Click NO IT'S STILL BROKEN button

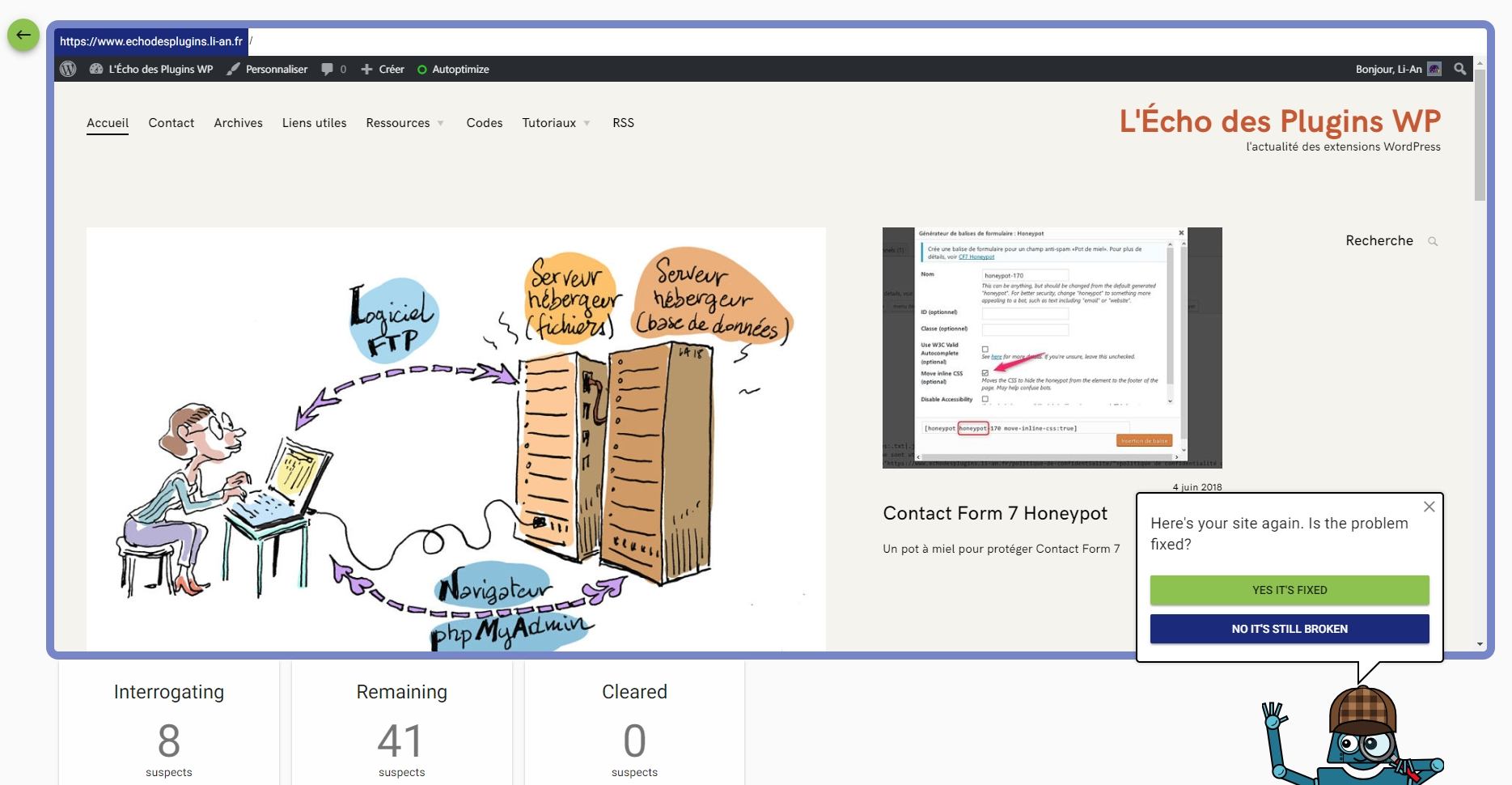pos(1290,629)
